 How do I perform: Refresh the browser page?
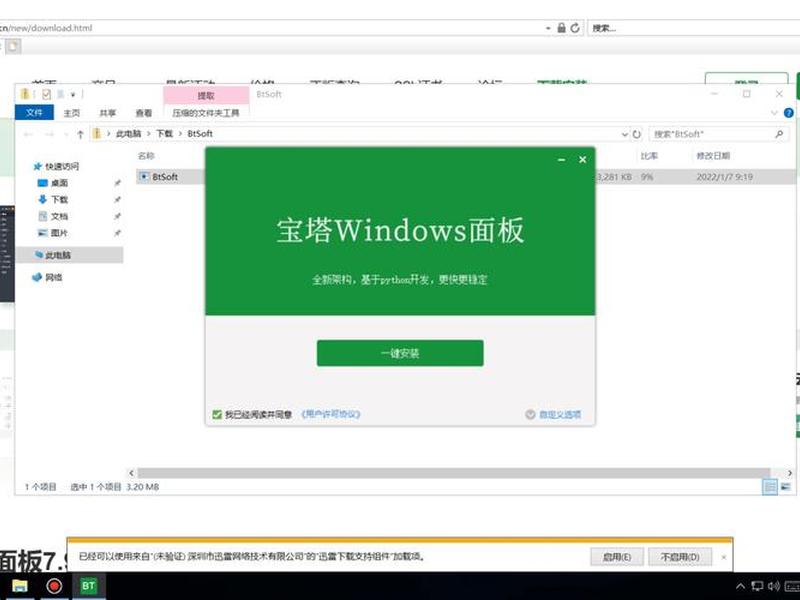575,28
